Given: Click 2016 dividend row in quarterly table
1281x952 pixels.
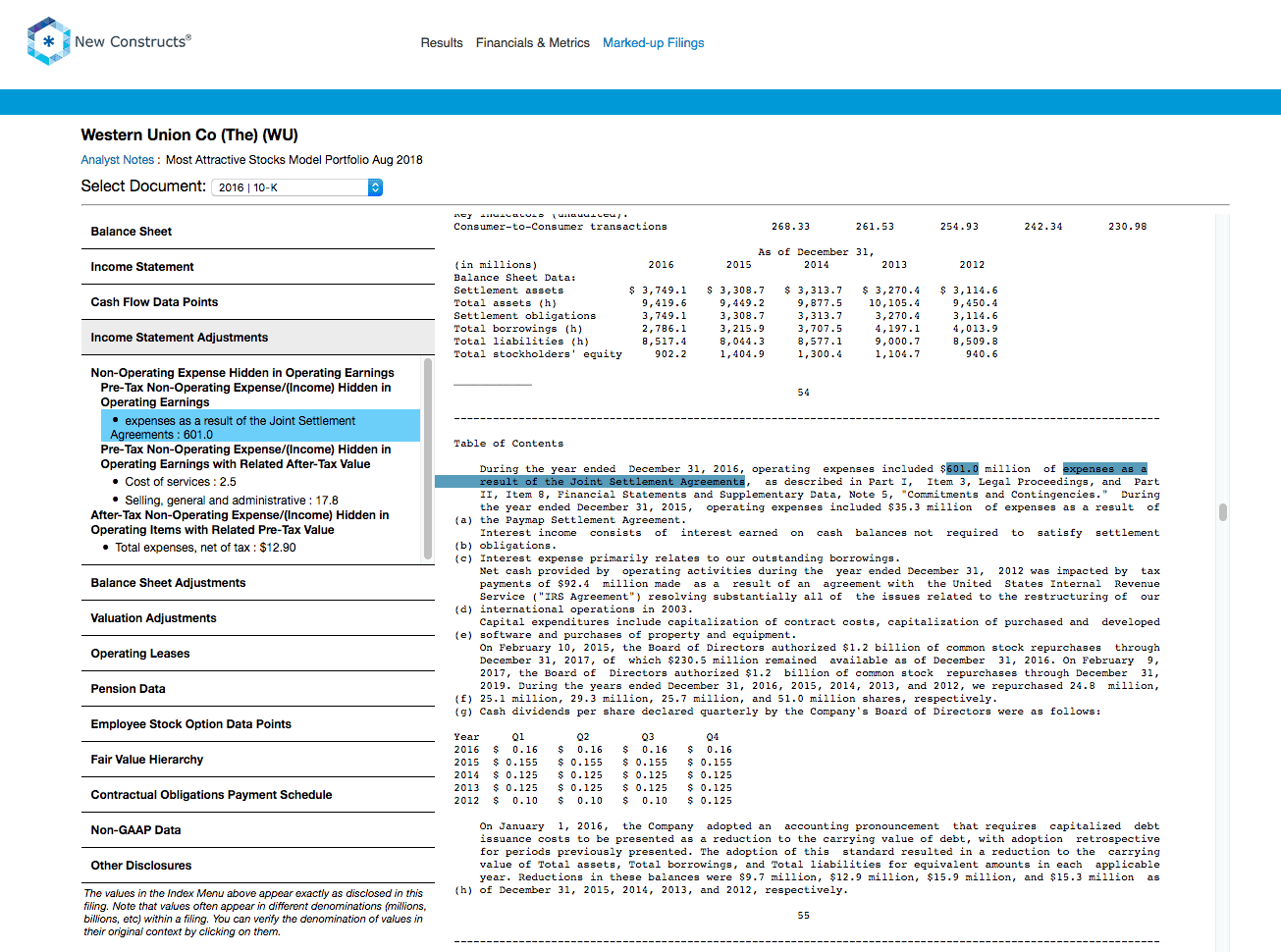Looking at the screenshot, I should coord(593,750).
